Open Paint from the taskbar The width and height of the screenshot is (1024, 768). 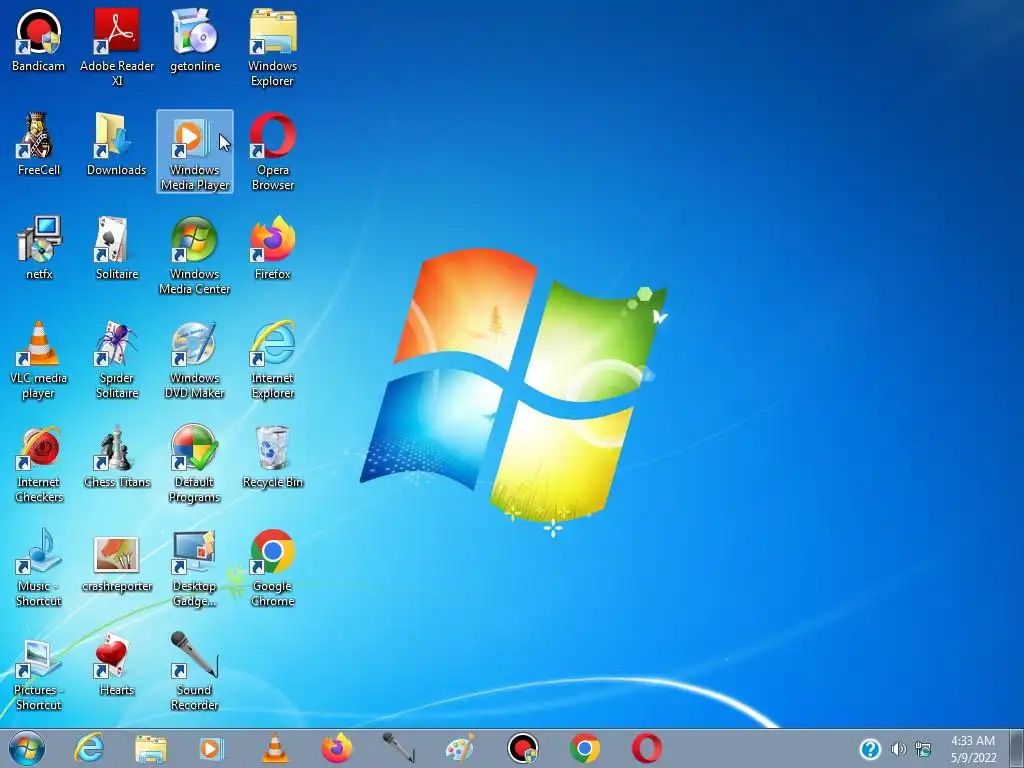(460, 748)
